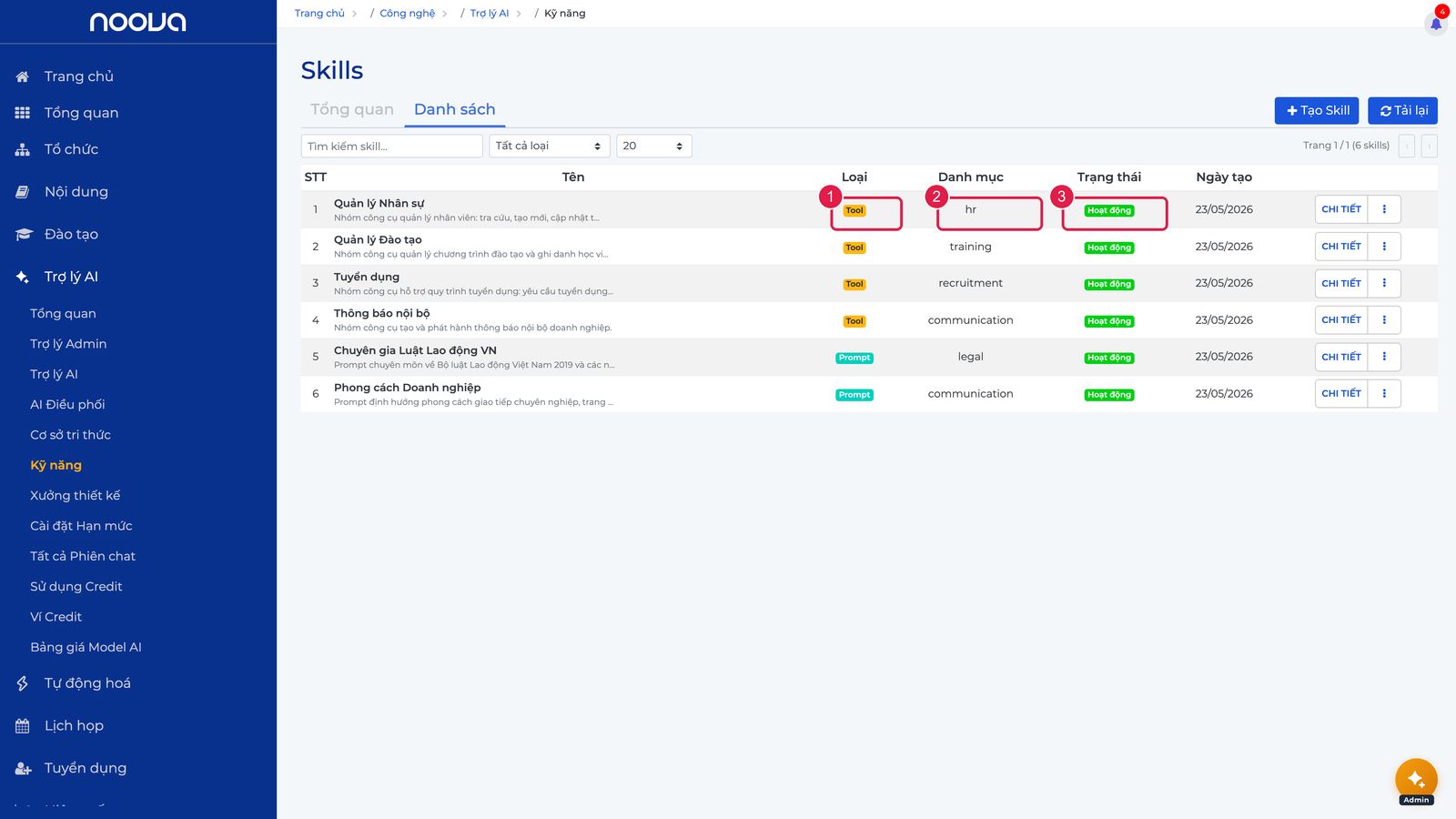Open the three-dot menu for Tuyển dụng skill
The height and width of the screenshot is (819, 1456).
[1384, 283]
